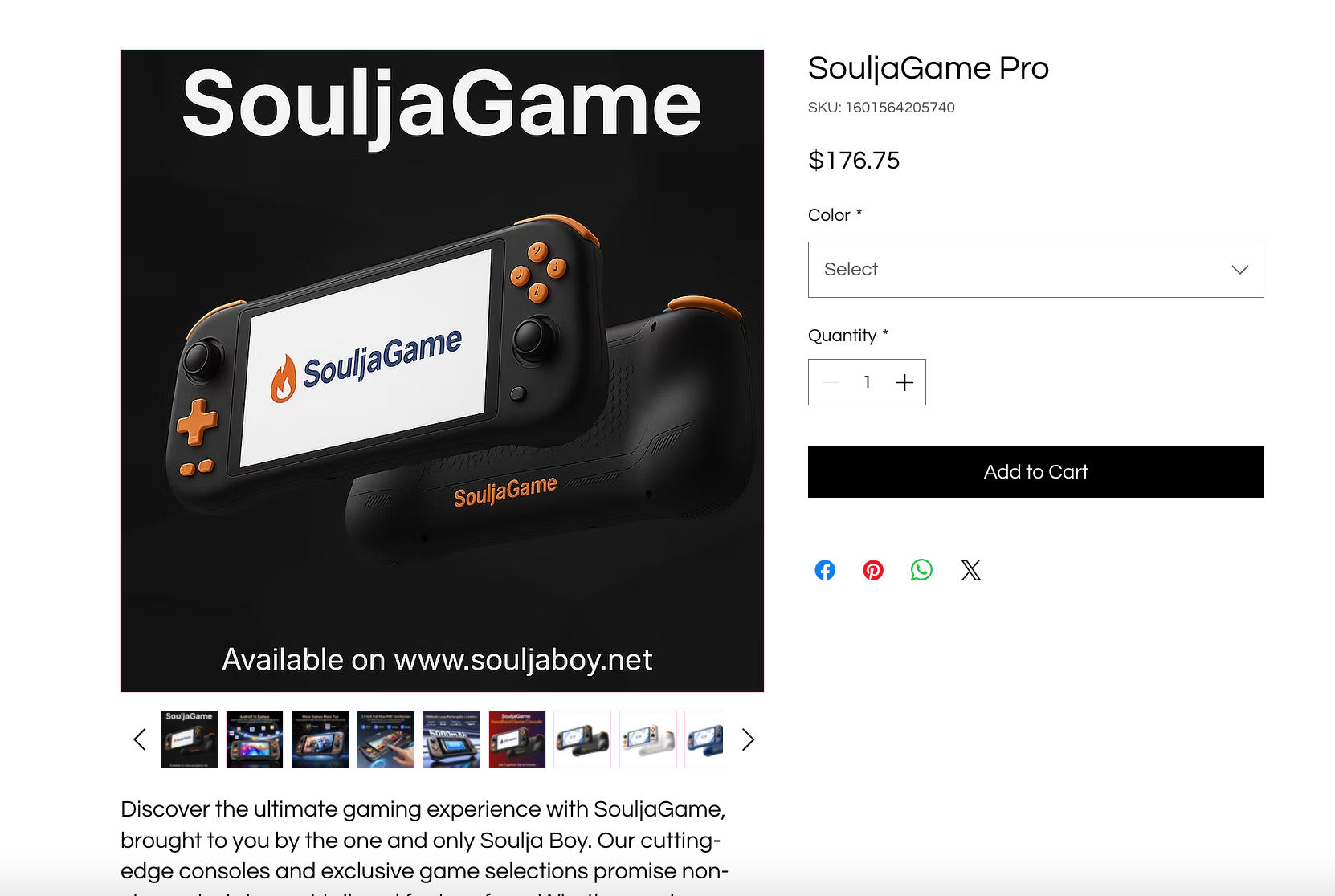Select the Android 14 System thumbnail

[255, 739]
